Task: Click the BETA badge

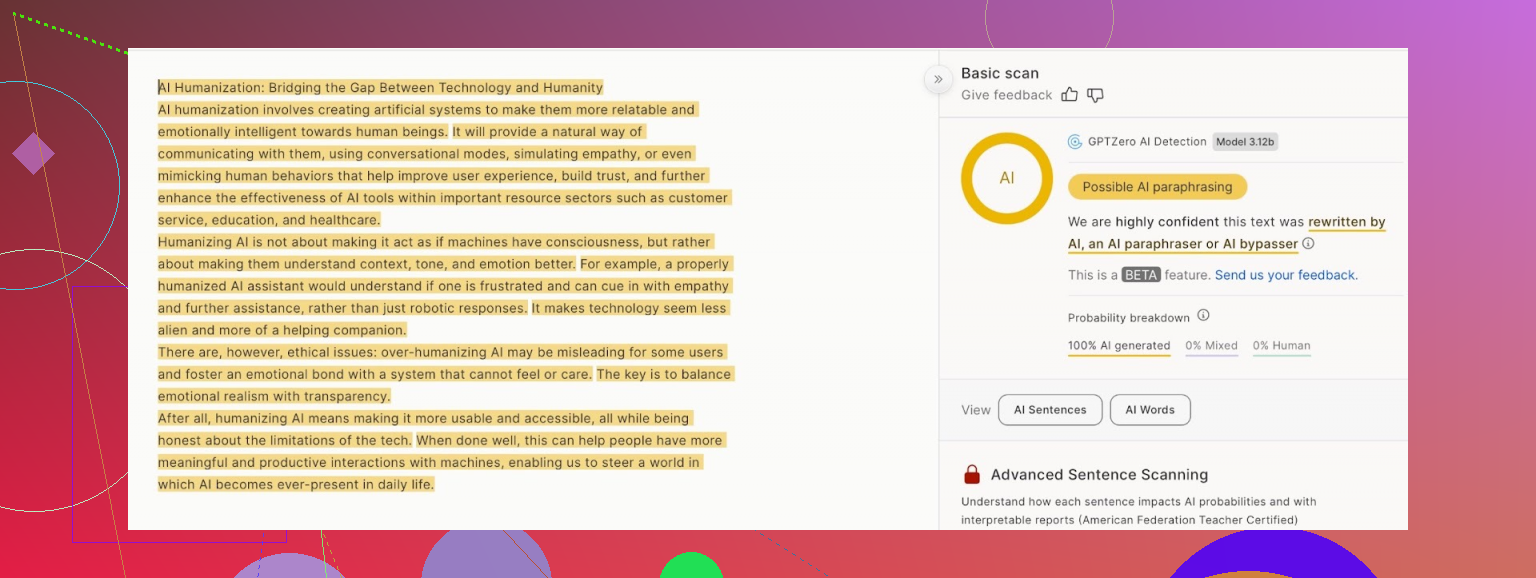Action: (x=1141, y=275)
